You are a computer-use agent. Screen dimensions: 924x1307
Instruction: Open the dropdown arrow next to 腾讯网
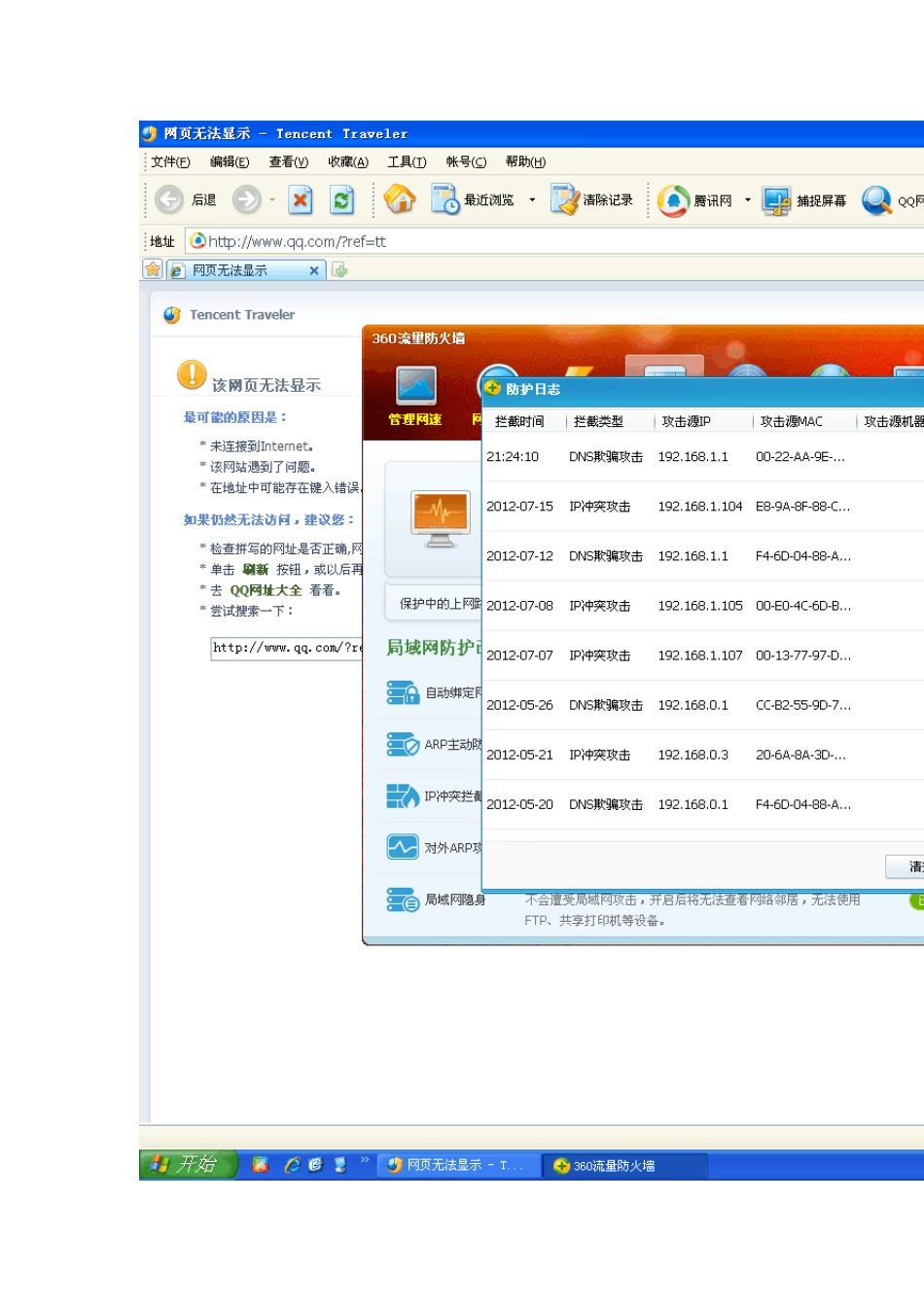coord(747,200)
